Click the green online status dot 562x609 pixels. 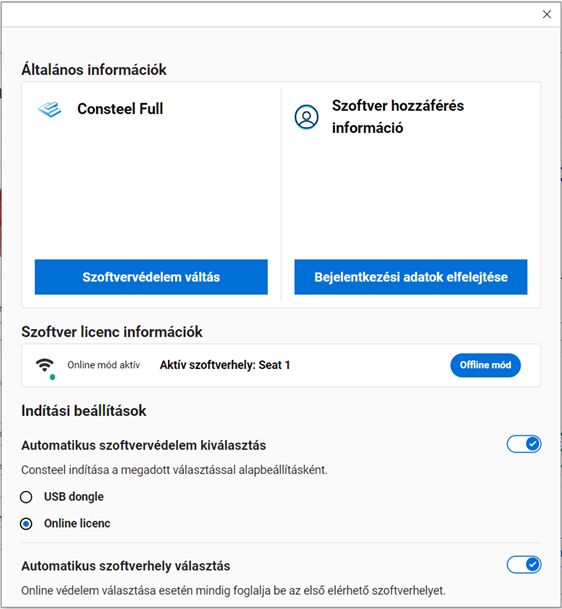(x=52, y=377)
